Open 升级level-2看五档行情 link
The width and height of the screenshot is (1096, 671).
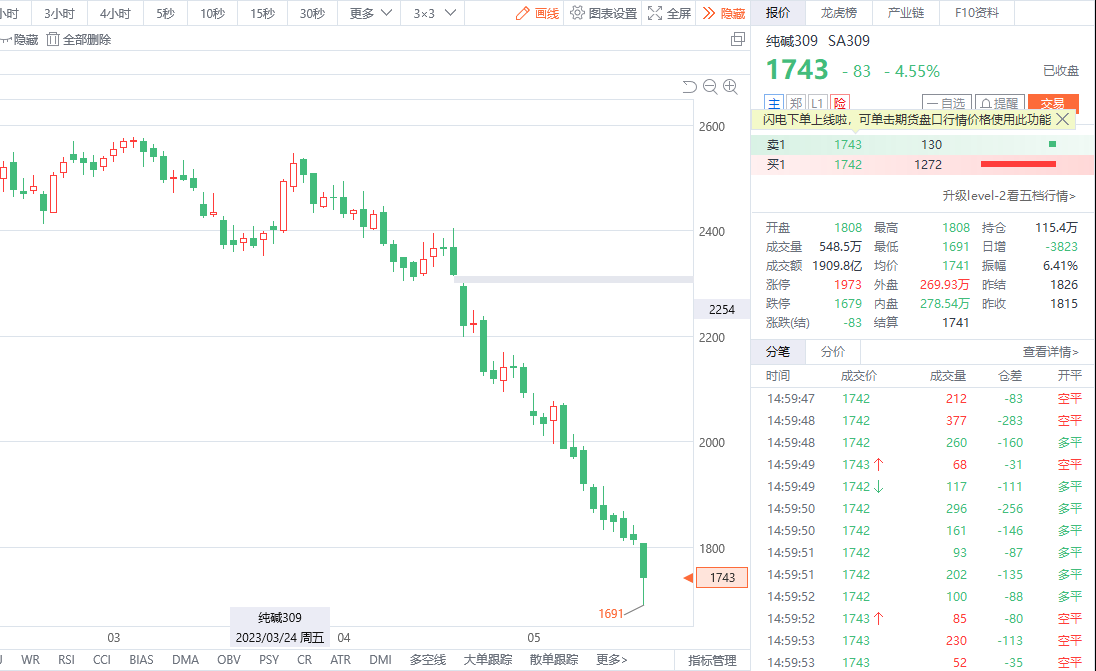pyautogui.click(x=1010, y=195)
